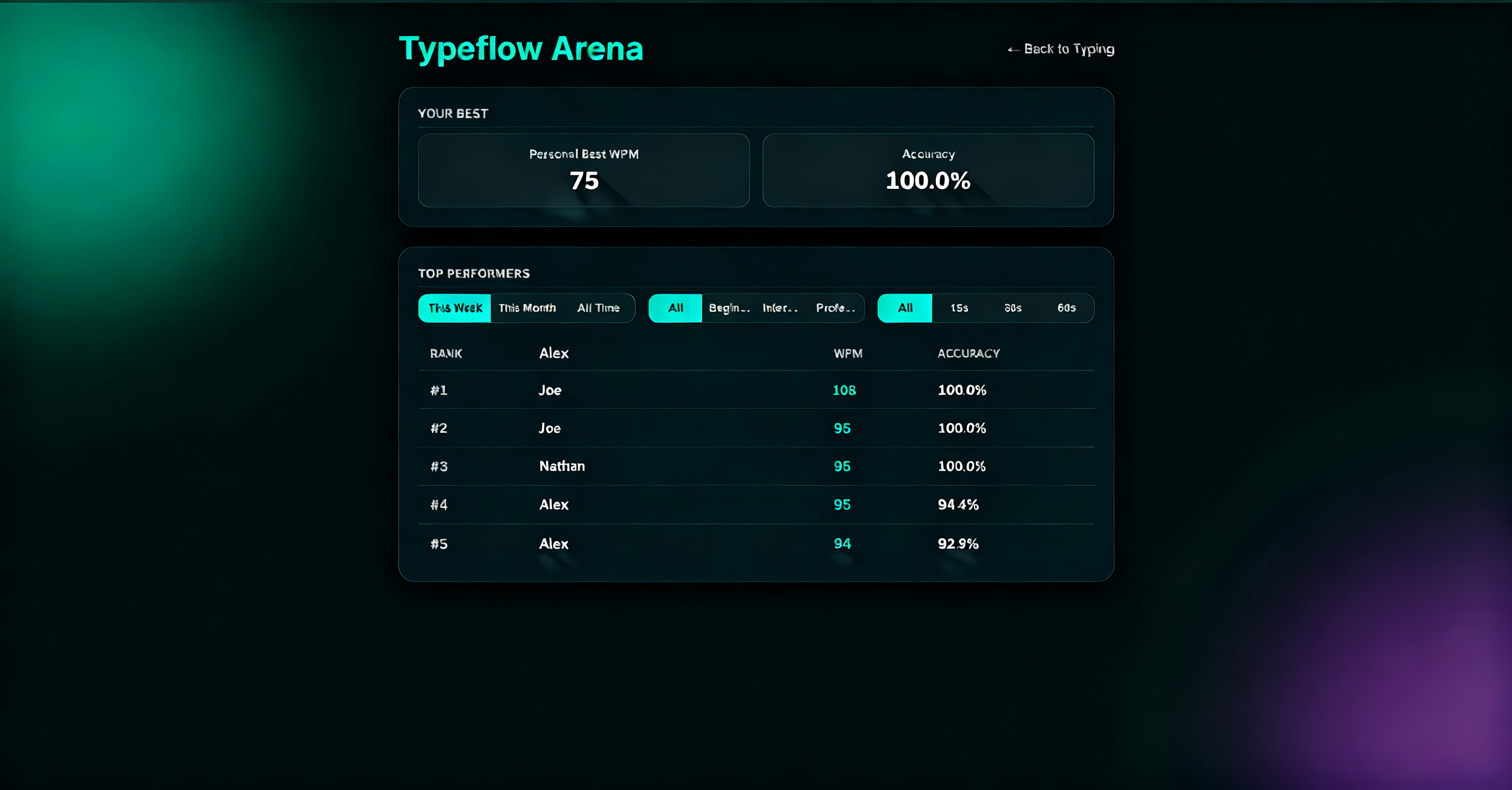
Task: Filter results by 60s duration
Action: 1066,308
